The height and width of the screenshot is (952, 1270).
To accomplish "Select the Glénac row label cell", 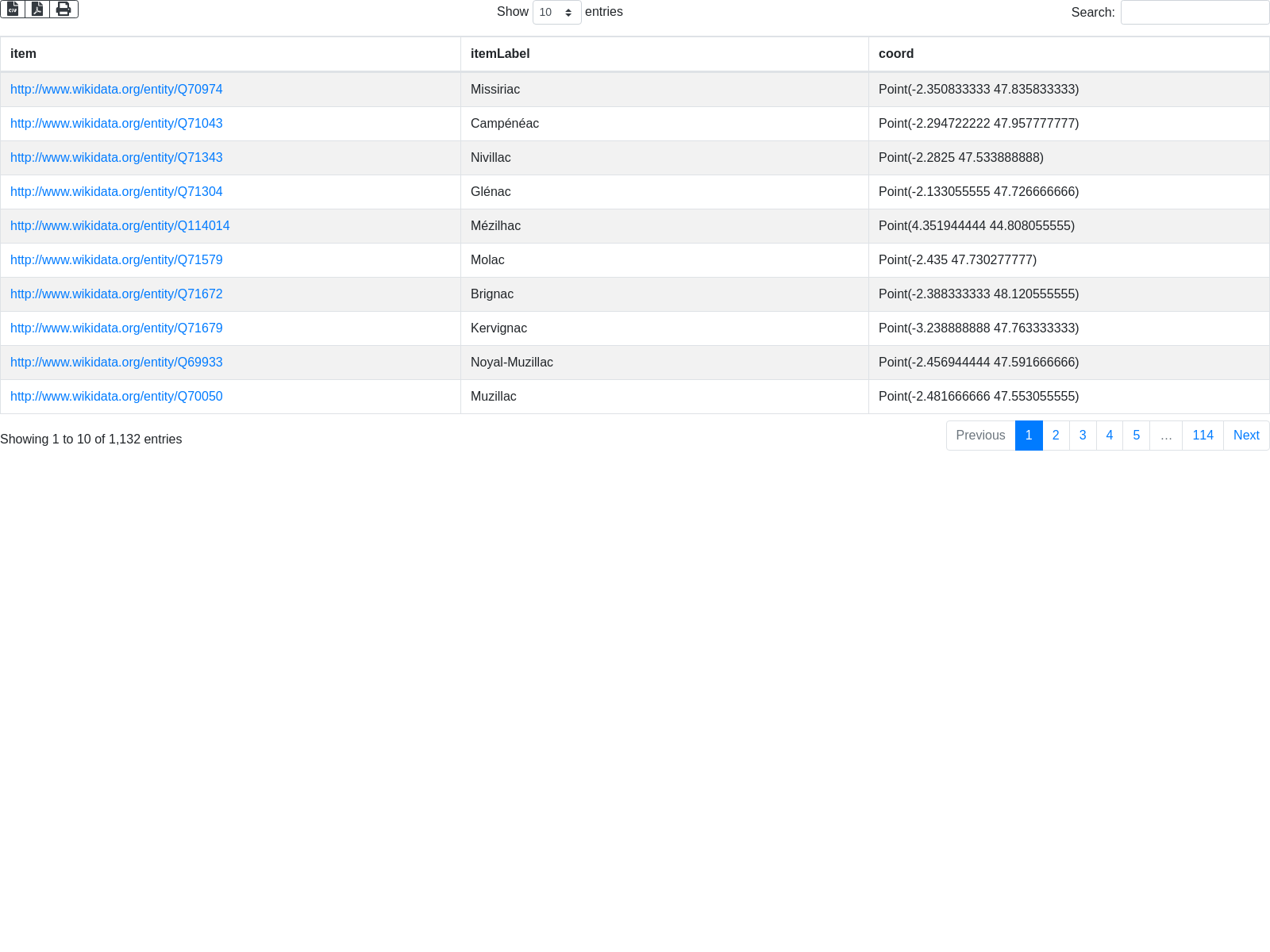I will coord(491,192).
